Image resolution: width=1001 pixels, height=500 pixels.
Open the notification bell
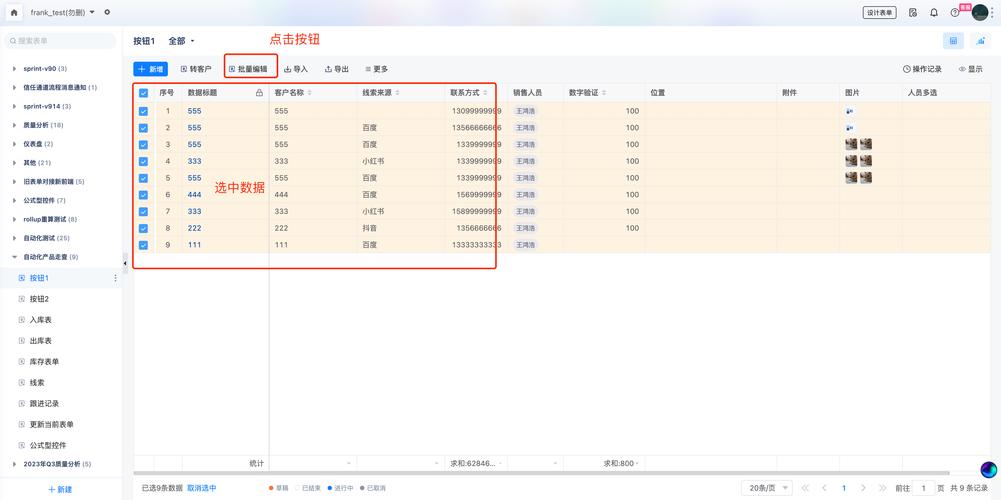(934, 13)
